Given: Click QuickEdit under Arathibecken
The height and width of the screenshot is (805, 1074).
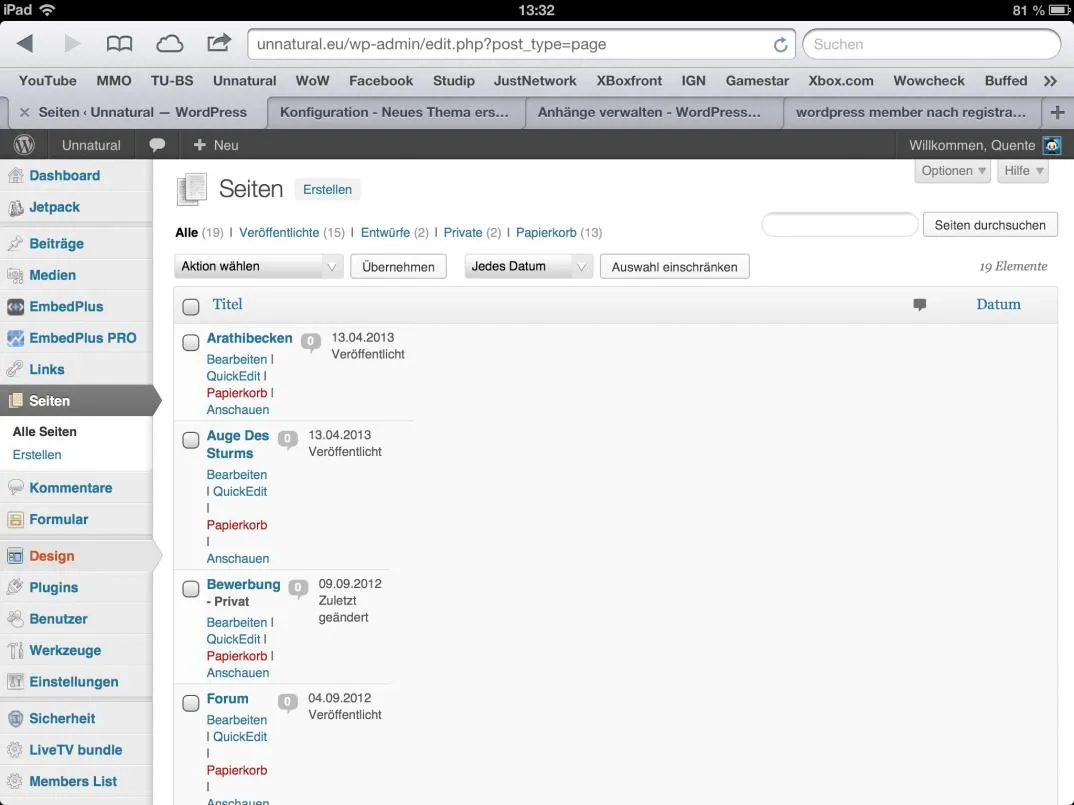Looking at the screenshot, I should point(234,376).
